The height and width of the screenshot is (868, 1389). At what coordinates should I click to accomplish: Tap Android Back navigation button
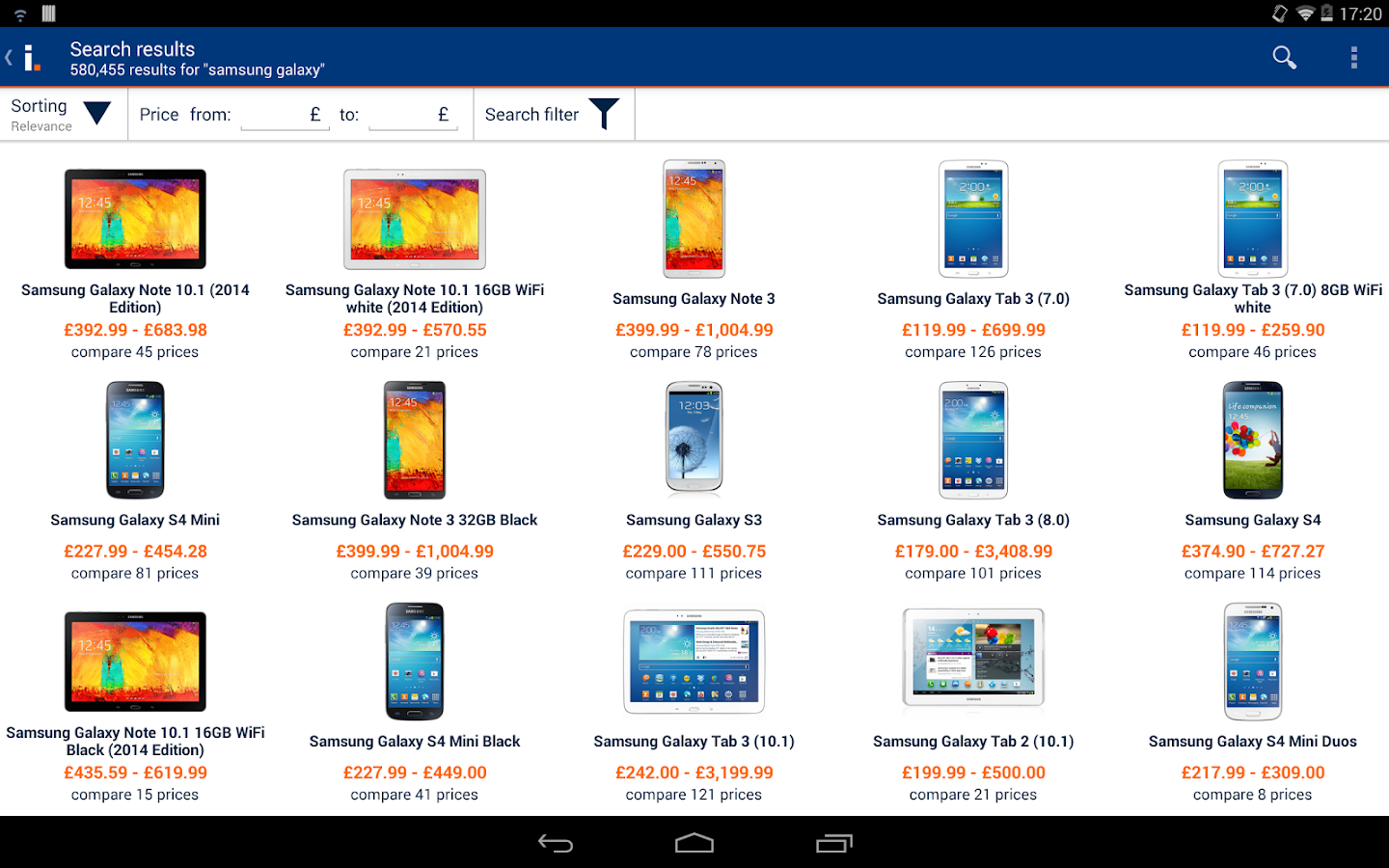556,843
